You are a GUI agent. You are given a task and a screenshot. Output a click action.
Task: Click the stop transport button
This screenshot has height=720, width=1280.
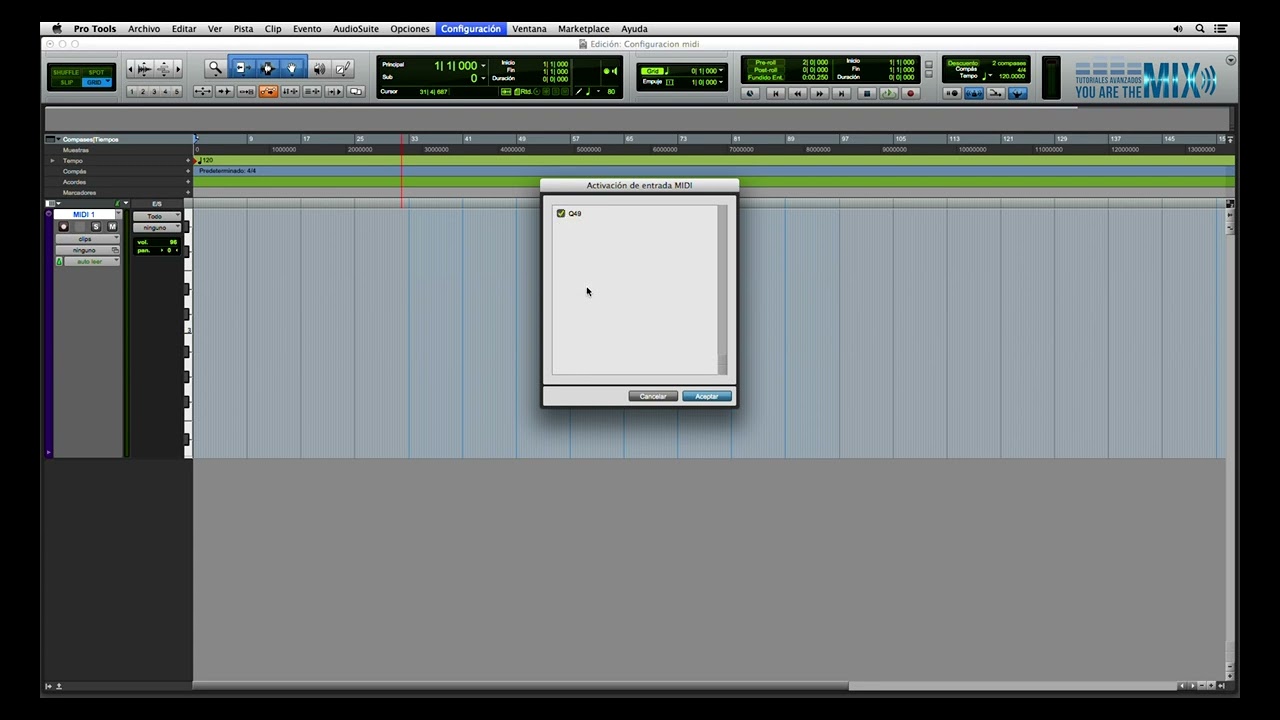coord(867,93)
